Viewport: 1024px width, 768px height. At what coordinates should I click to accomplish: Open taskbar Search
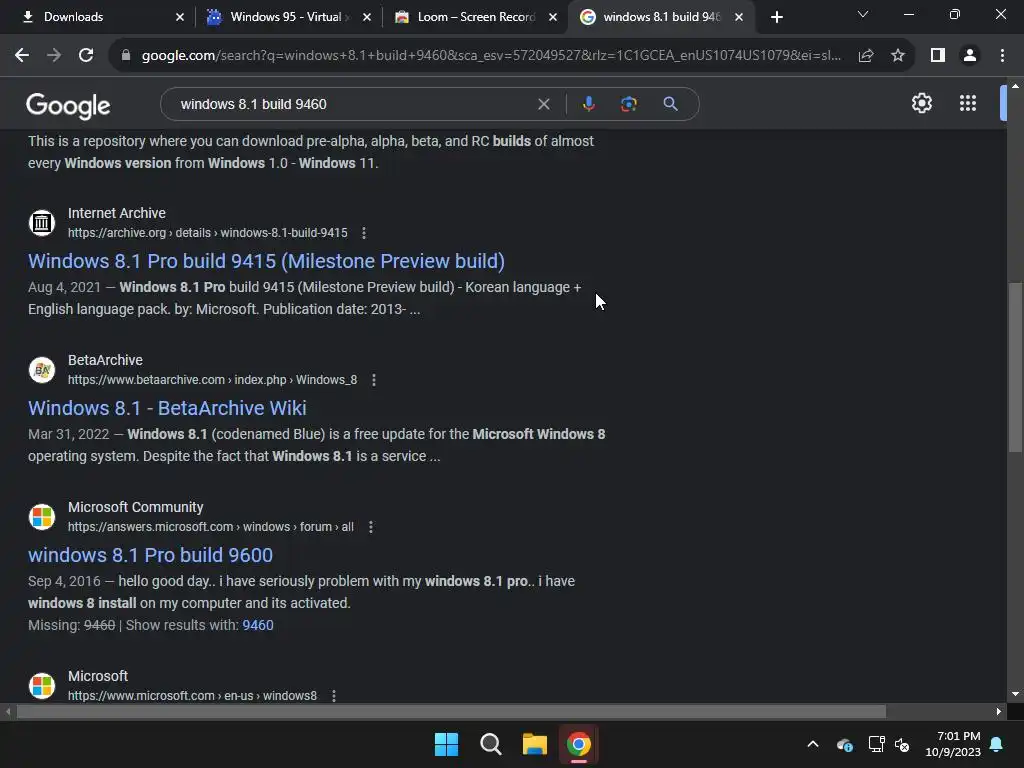click(x=490, y=744)
